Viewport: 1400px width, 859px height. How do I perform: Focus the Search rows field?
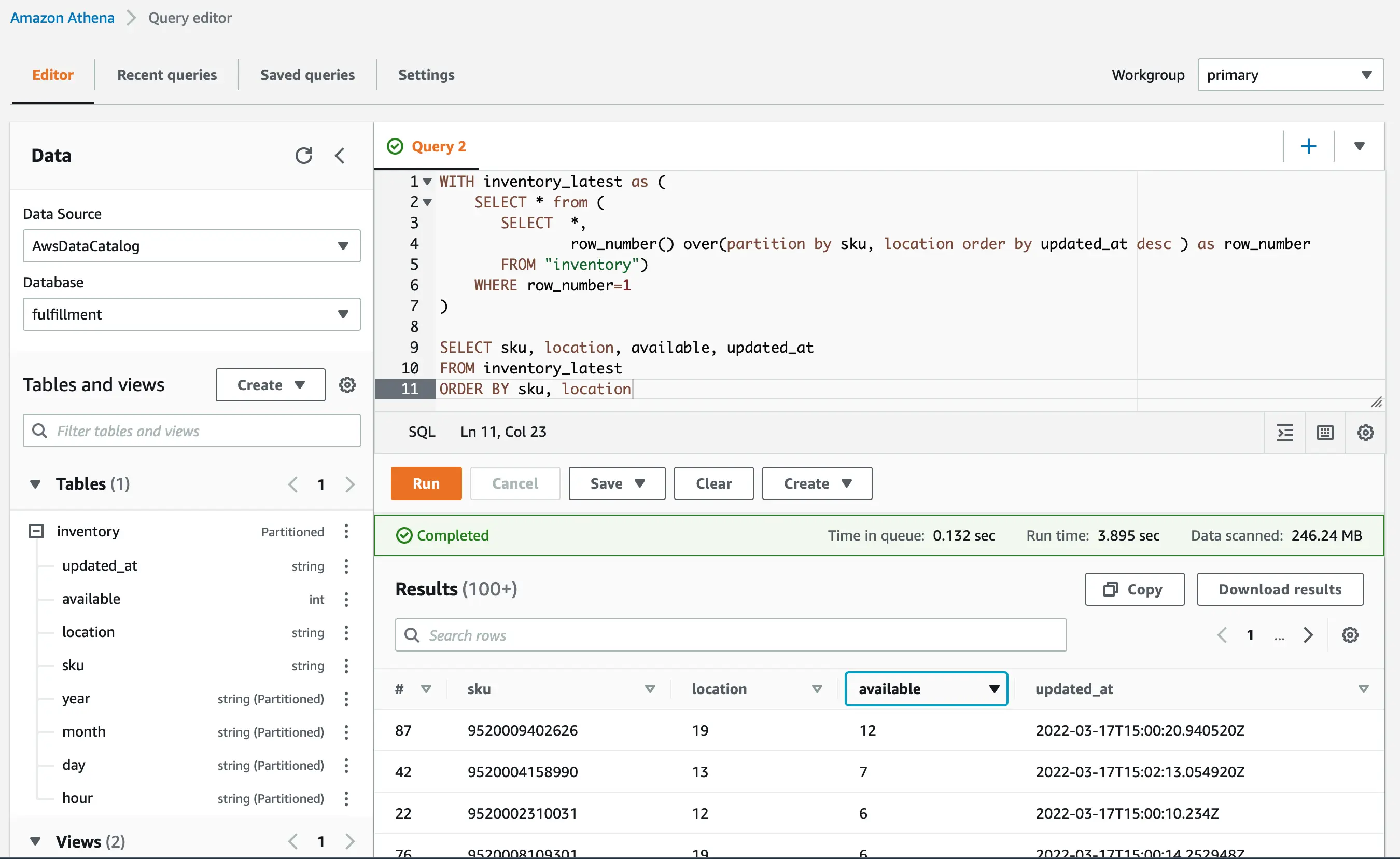coord(731,634)
